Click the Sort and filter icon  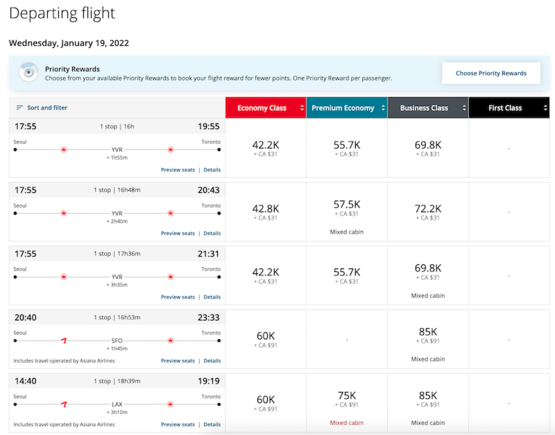(20, 108)
